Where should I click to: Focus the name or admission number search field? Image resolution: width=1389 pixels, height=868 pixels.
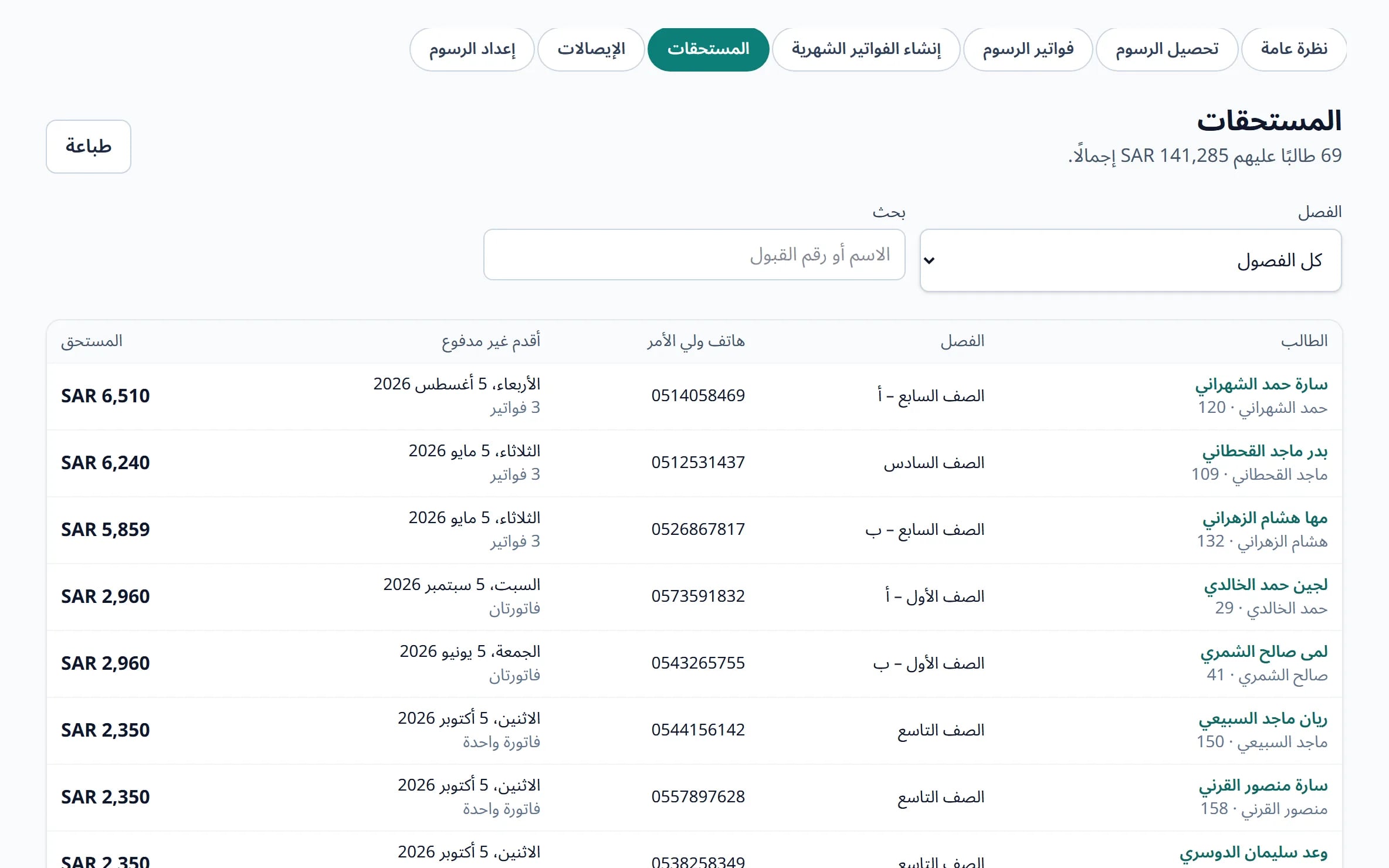694,255
